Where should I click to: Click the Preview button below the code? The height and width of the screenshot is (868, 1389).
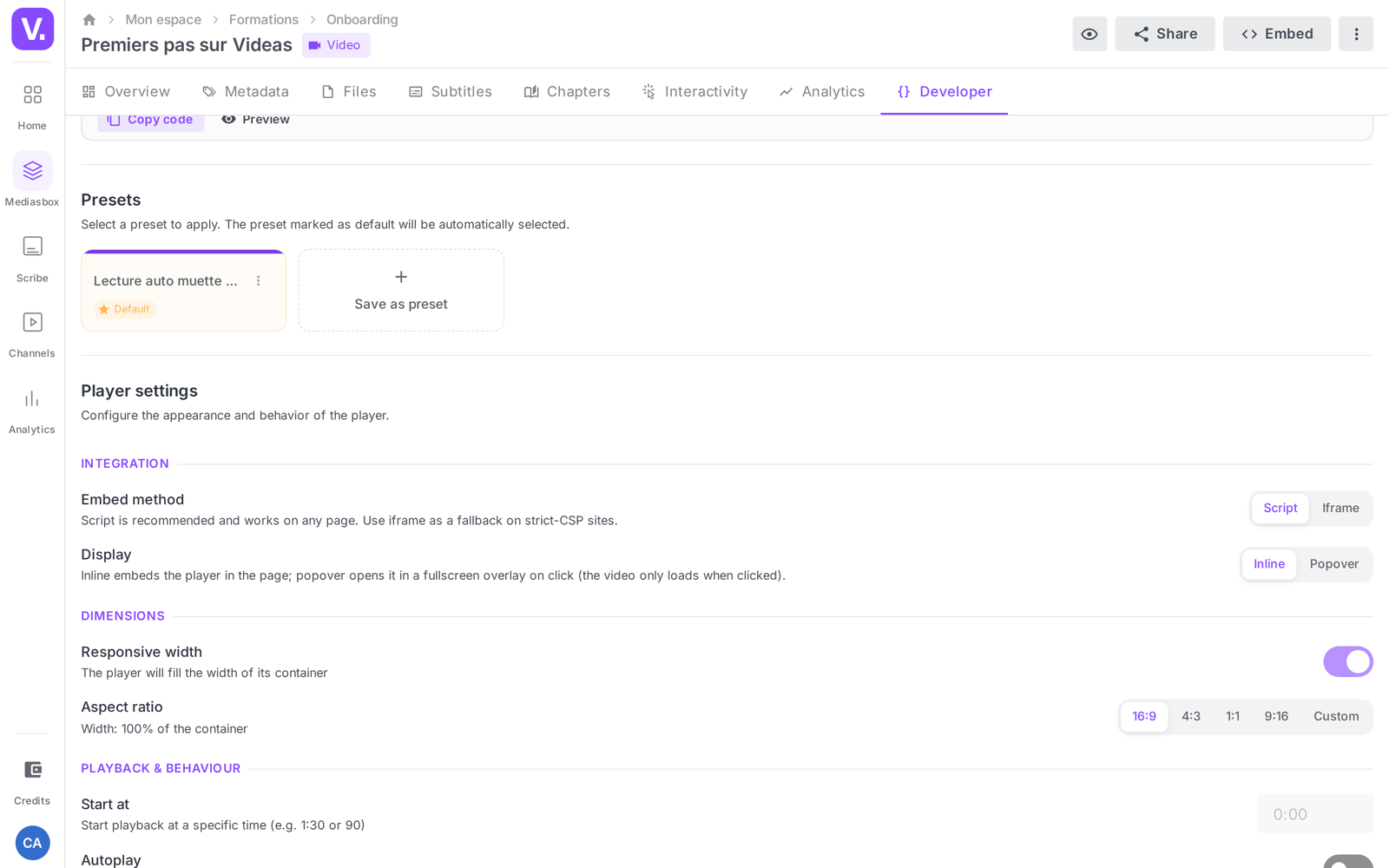coord(255,120)
